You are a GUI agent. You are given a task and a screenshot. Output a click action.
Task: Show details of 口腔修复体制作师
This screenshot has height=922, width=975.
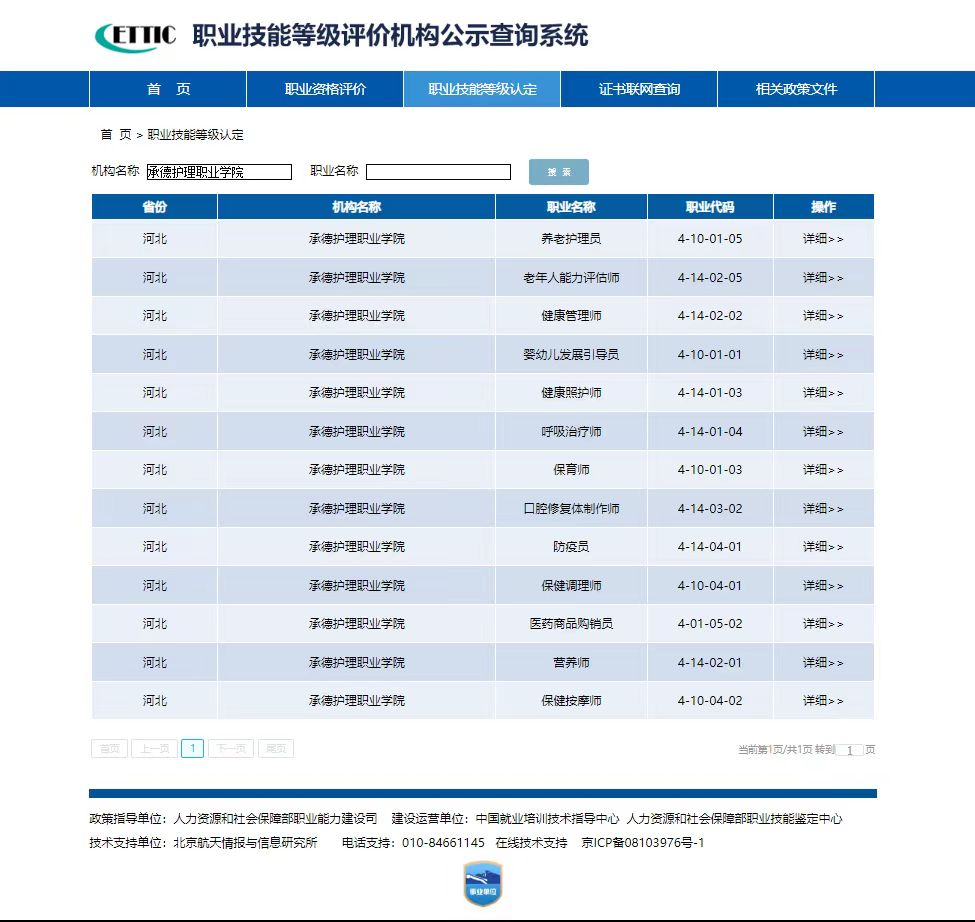point(823,509)
